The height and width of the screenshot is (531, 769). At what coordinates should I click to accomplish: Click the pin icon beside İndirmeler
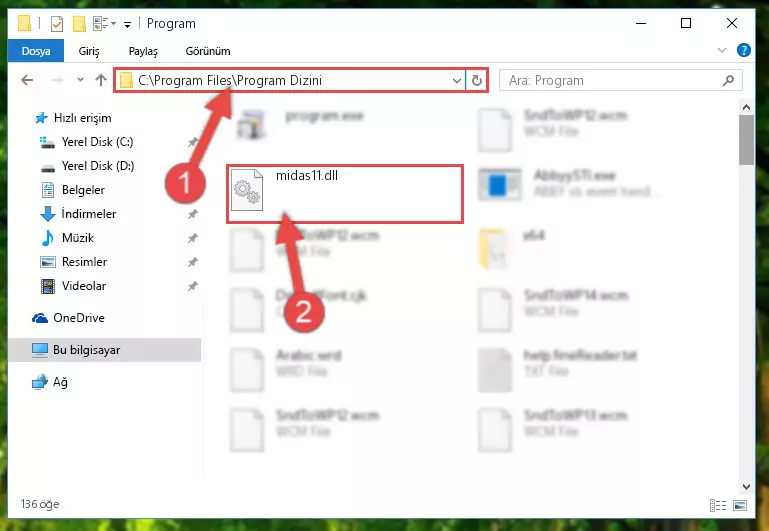pos(193,214)
